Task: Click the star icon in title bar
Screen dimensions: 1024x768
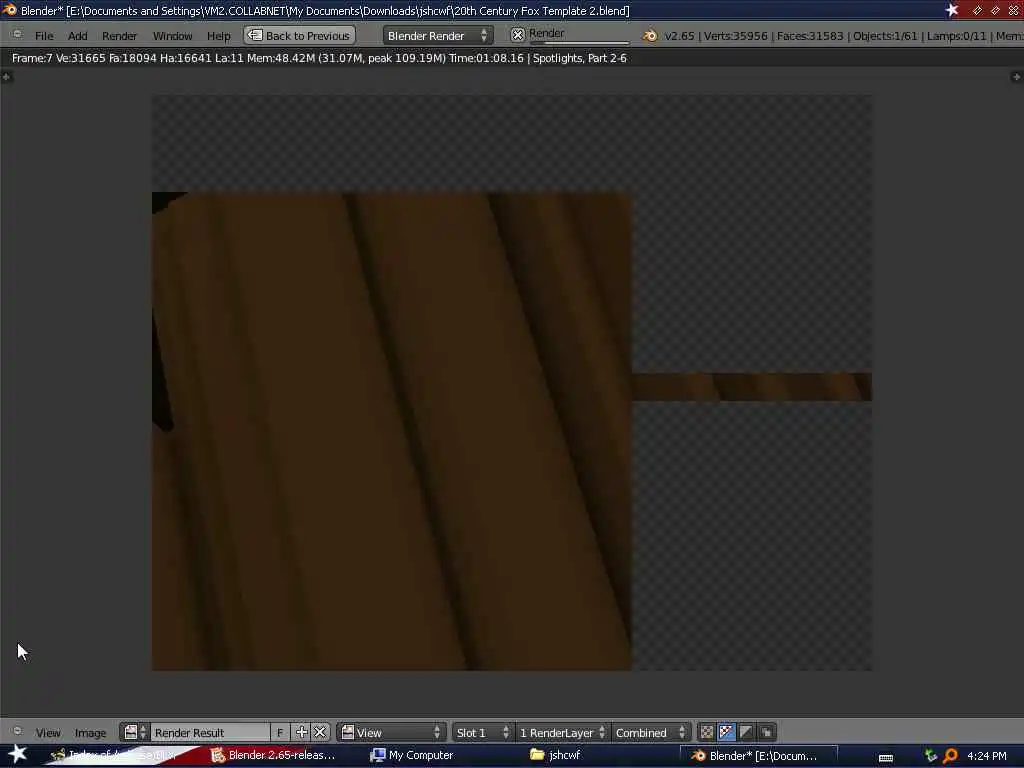Action: click(952, 10)
